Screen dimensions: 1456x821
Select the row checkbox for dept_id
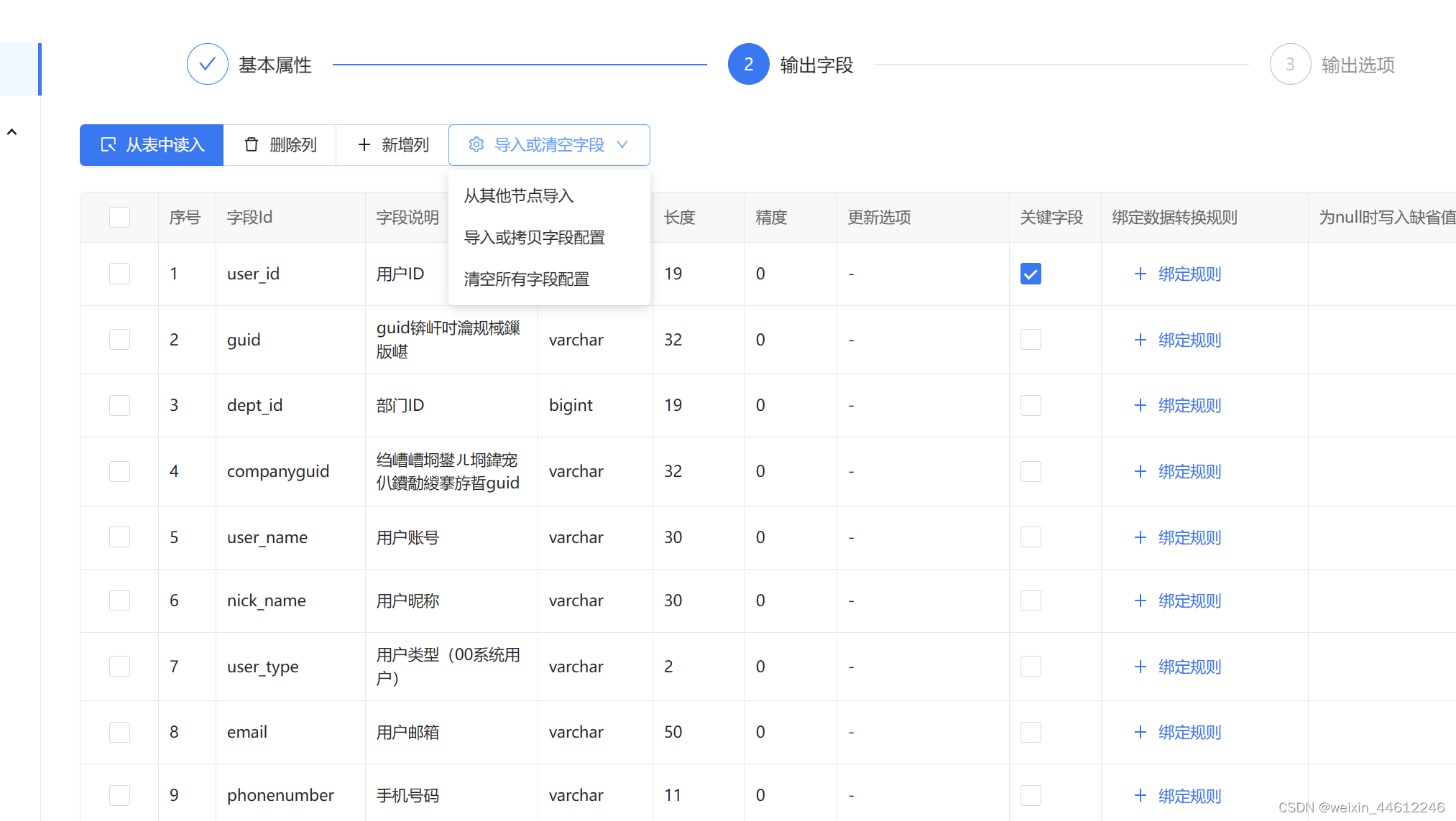point(119,405)
